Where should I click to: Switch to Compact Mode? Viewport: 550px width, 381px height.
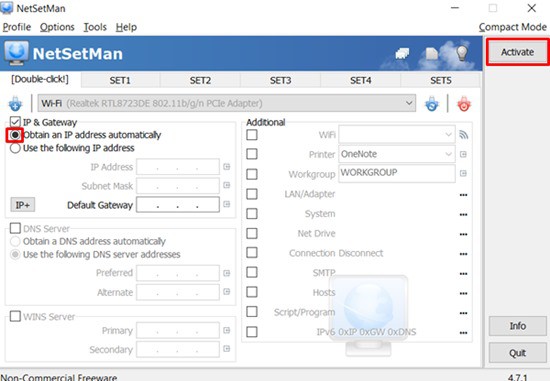tap(512, 27)
